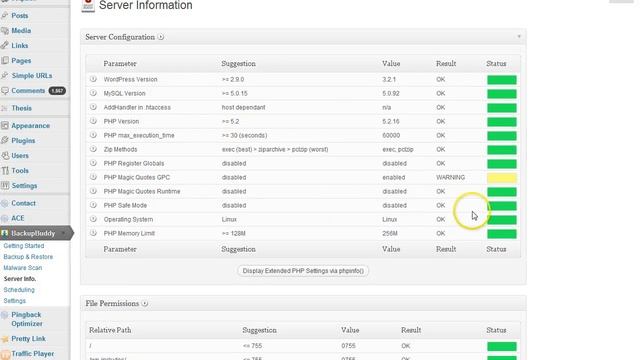Click the 'host dependant' suggestion text
The width and height of the screenshot is (640, 360).
[243, 107]
